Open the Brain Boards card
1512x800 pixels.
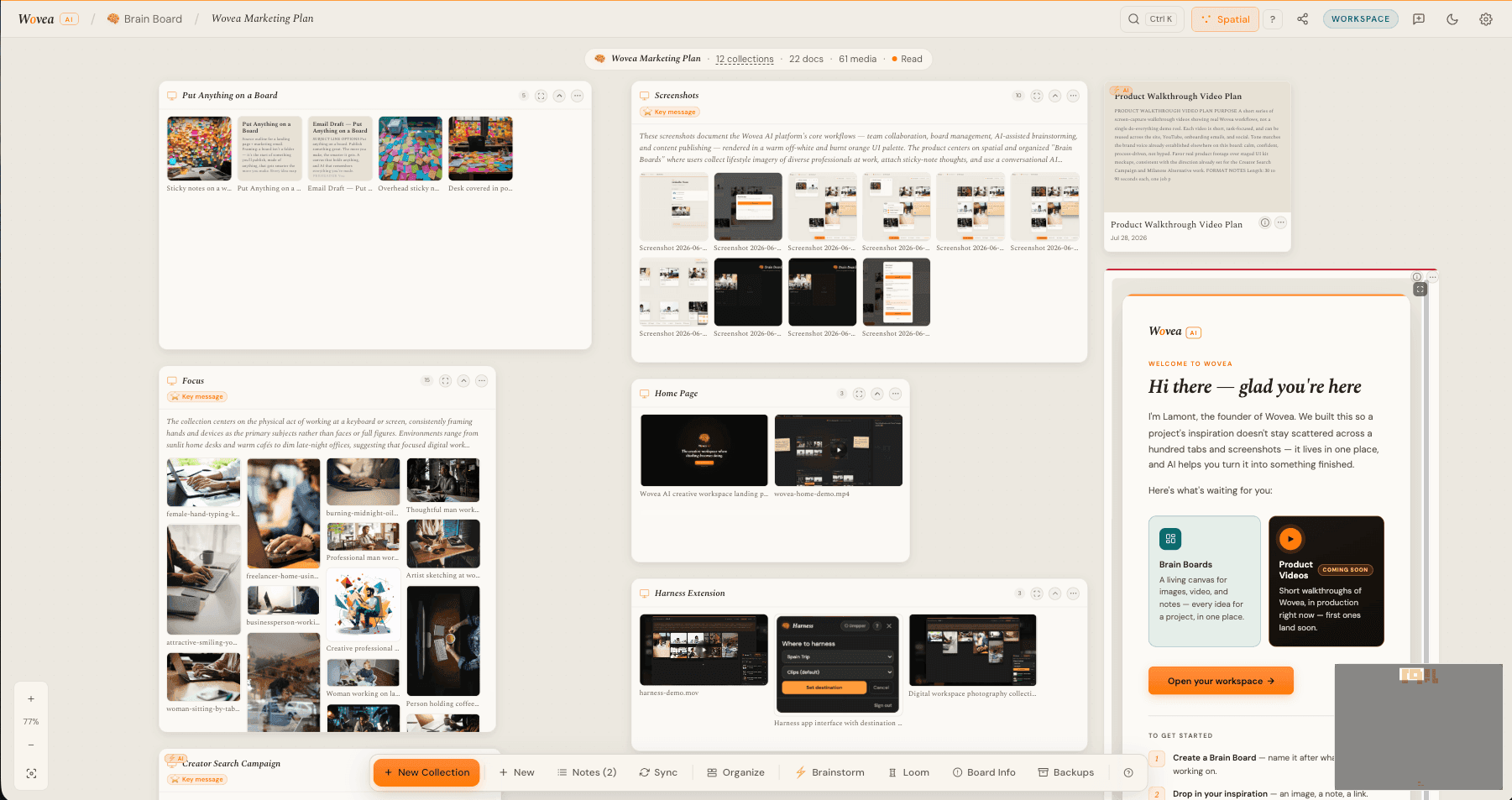pos(1204,581)
